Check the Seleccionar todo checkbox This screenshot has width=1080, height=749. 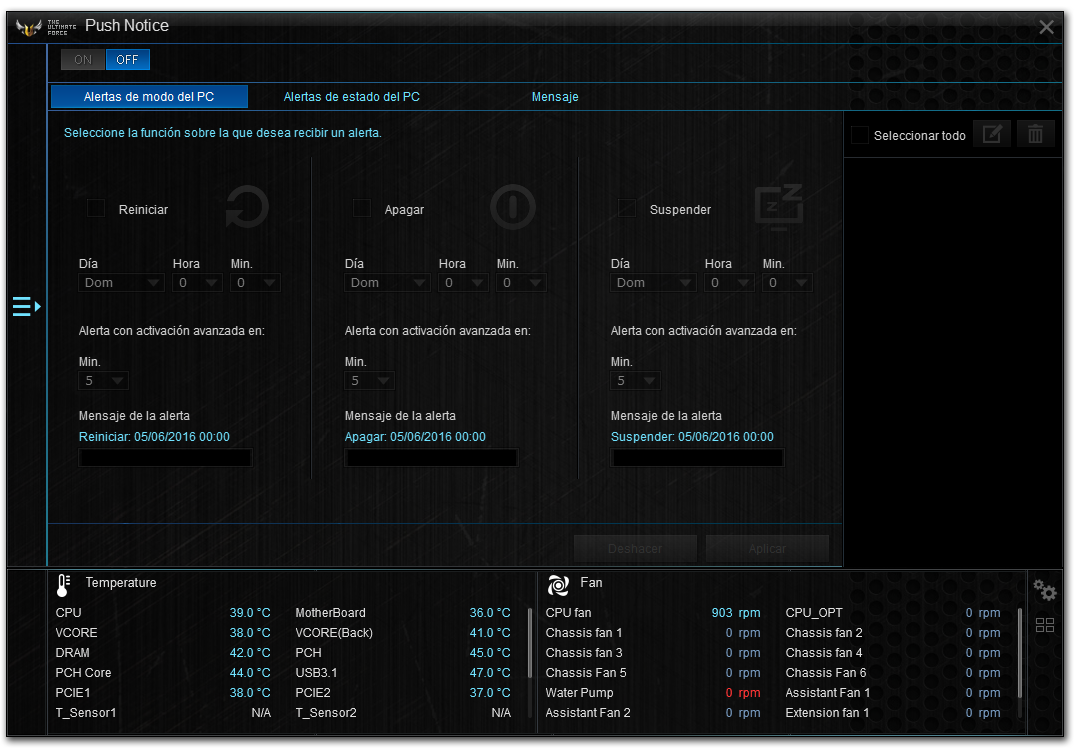point(860,135)
